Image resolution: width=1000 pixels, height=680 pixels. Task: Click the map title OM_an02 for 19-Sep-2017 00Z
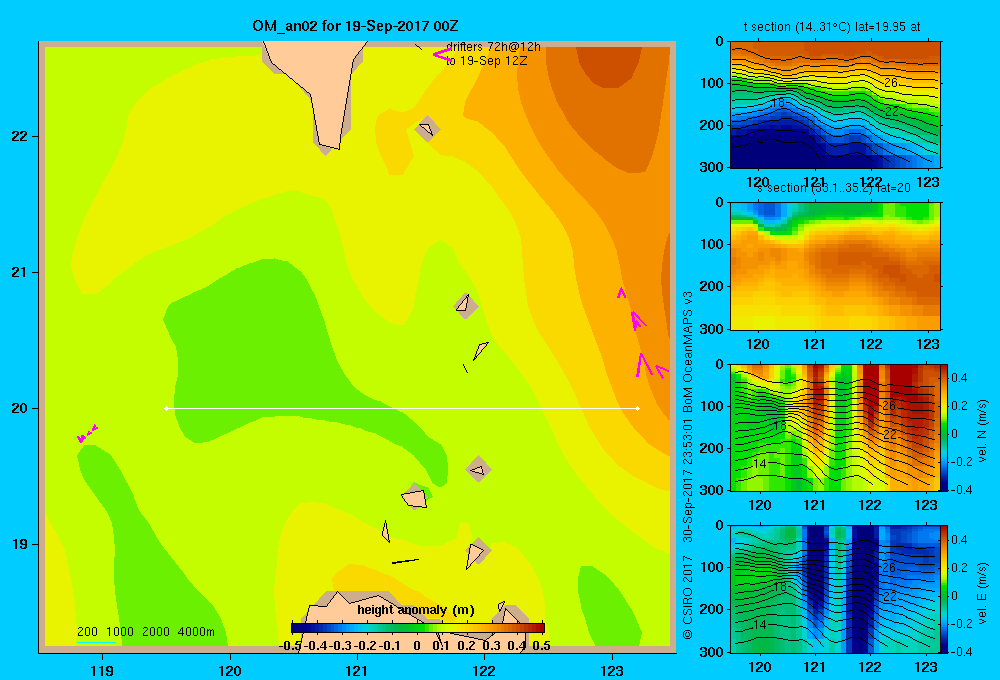355,26
